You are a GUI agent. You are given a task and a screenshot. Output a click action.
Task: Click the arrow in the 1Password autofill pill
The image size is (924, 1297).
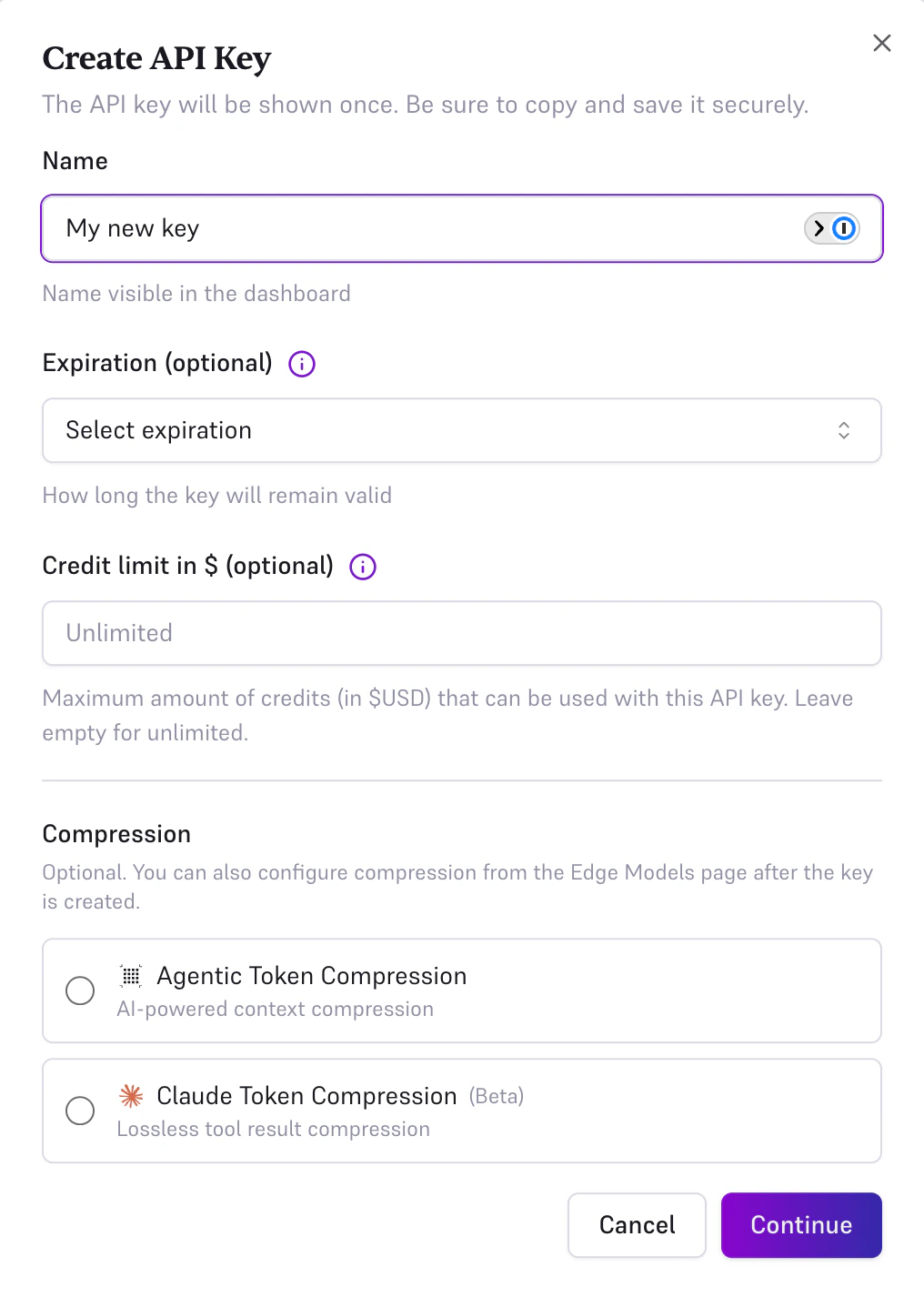coord(819,228)
